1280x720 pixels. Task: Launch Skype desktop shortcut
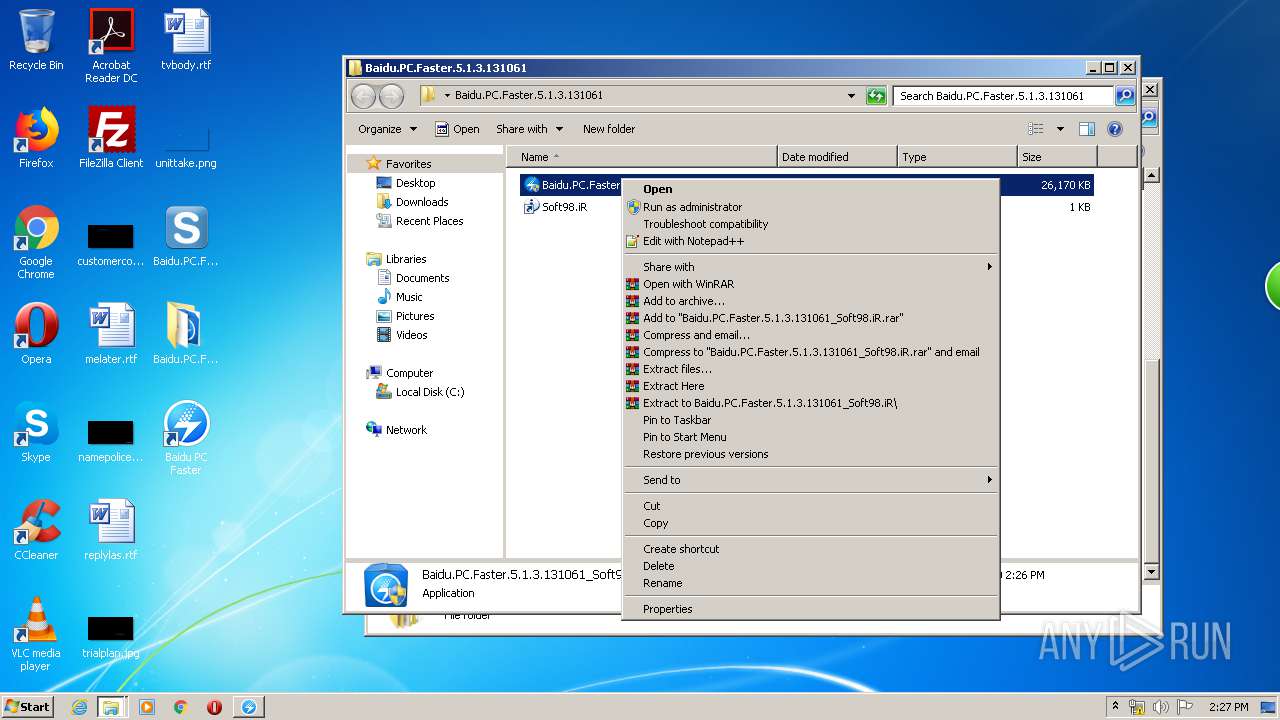coord(36,432)
